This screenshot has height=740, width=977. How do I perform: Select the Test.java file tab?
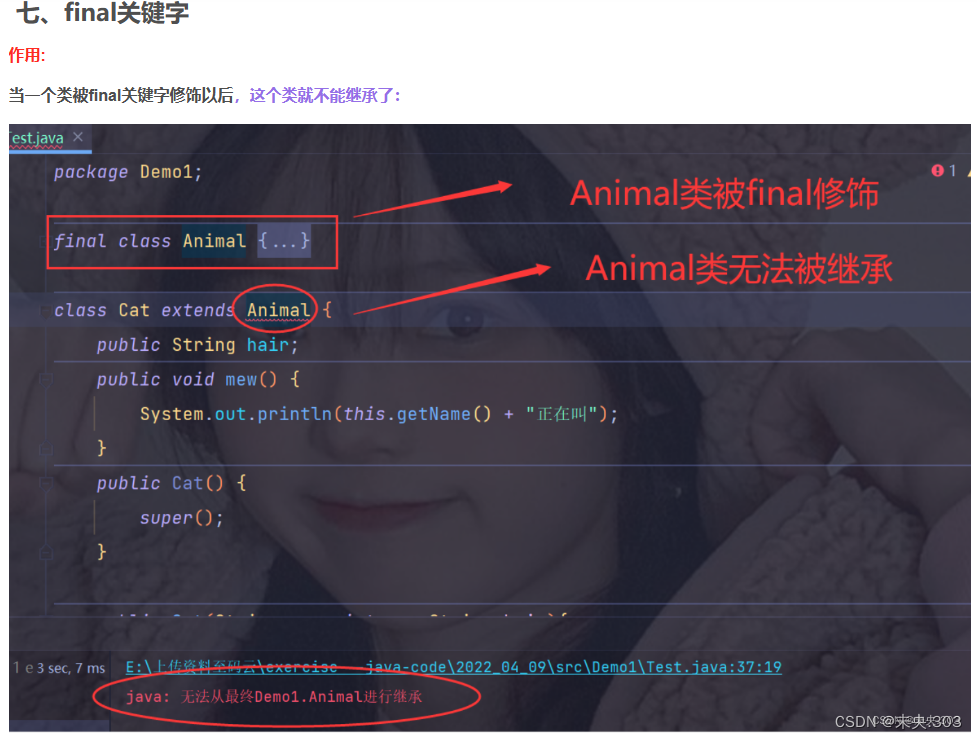tap(37, 138)
